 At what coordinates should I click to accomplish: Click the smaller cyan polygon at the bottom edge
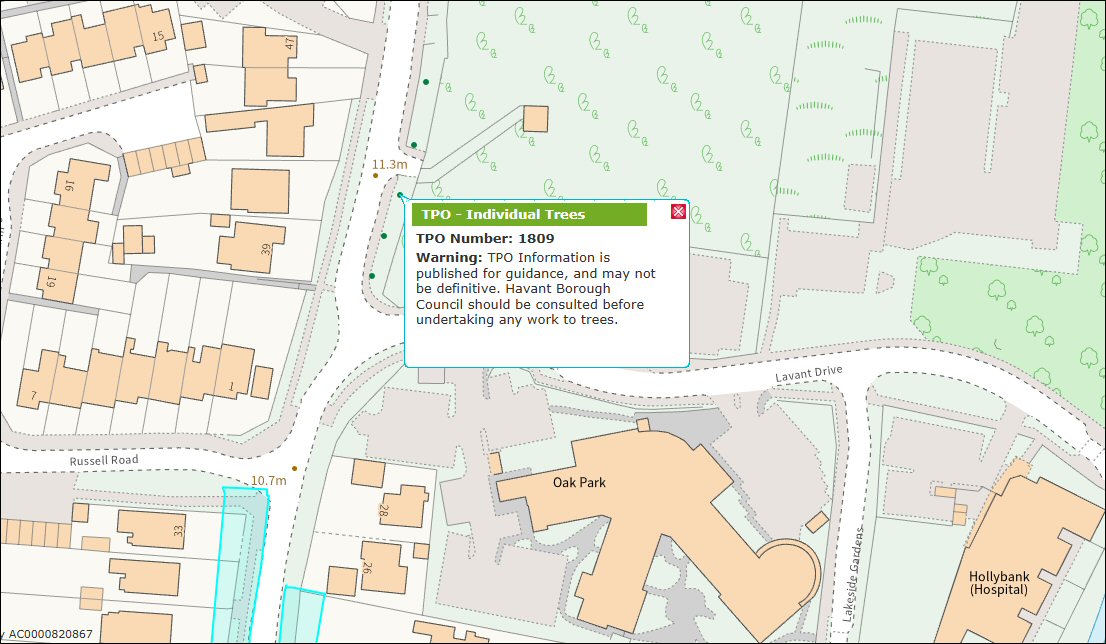(x=302, y=615)
